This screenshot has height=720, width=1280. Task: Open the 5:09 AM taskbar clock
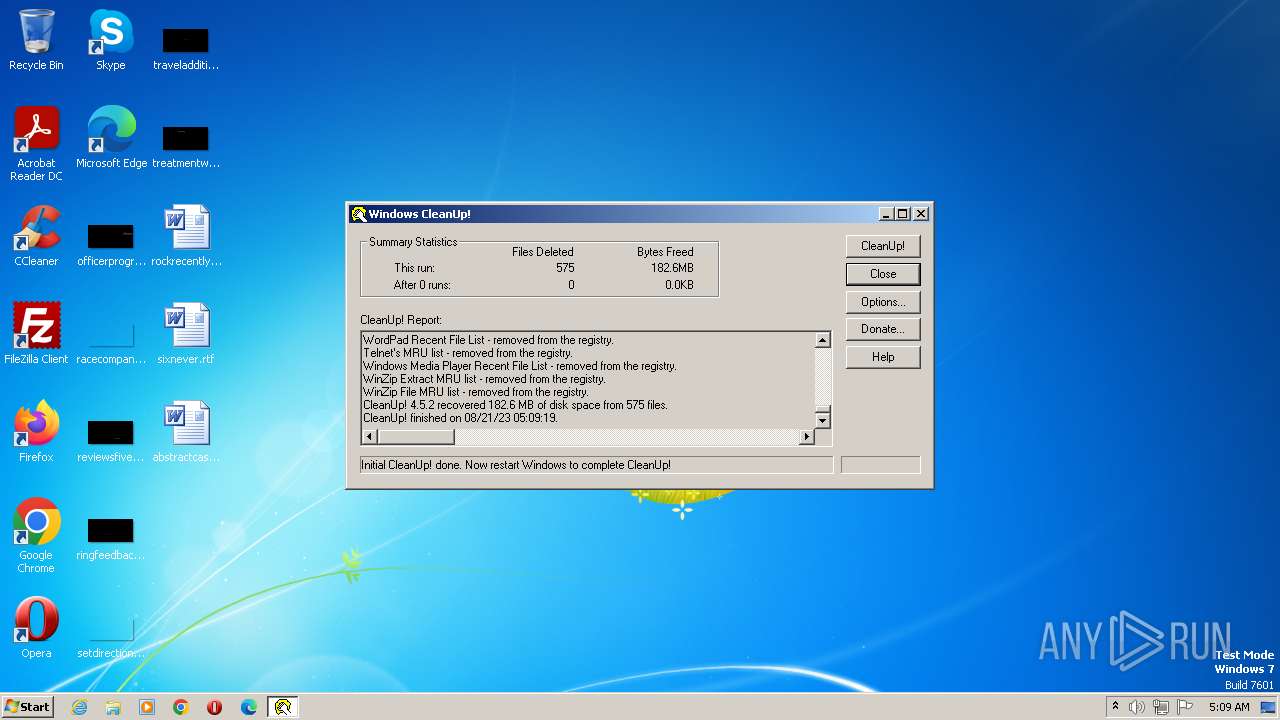(1229, 707)
